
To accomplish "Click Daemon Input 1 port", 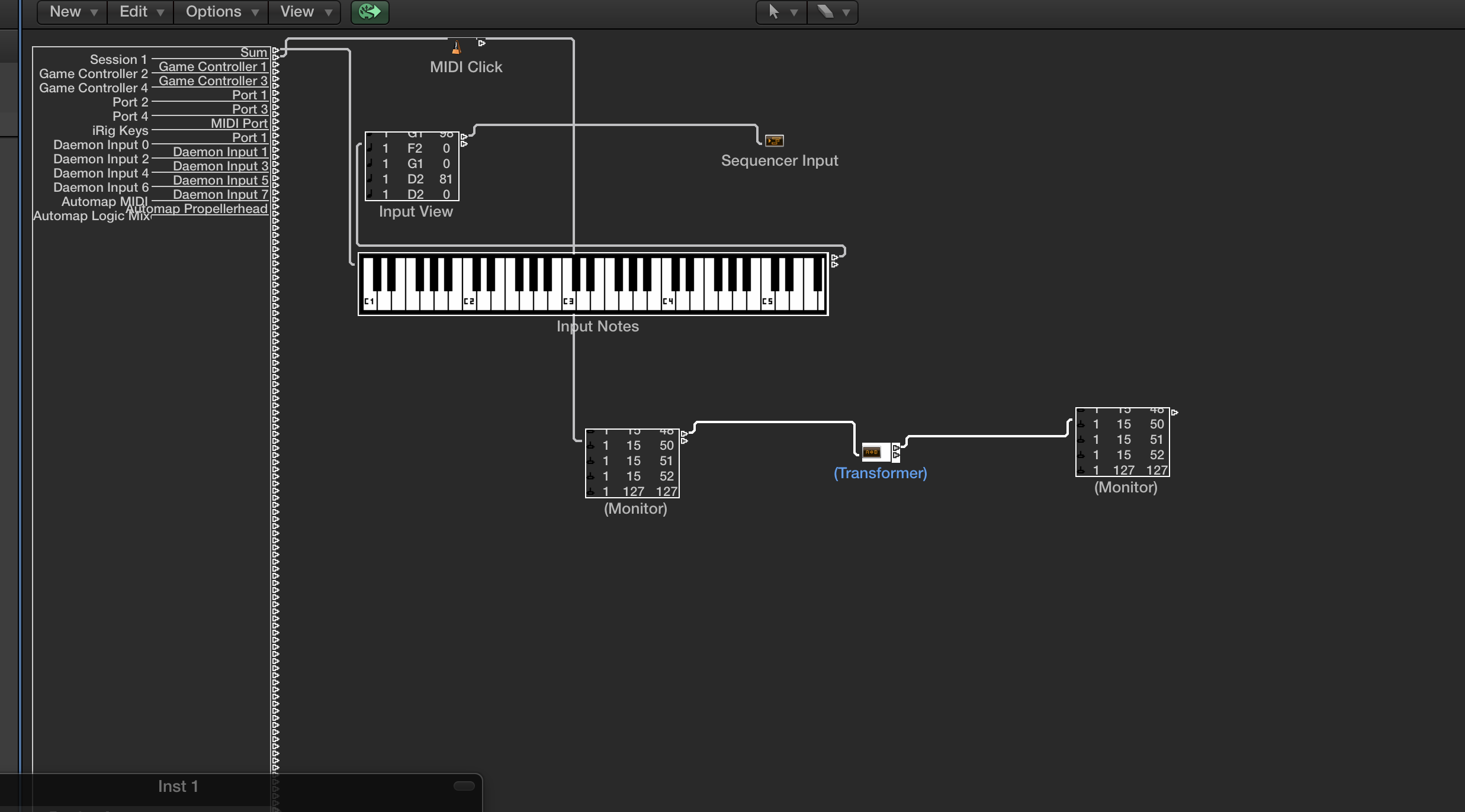I will 220,152.
